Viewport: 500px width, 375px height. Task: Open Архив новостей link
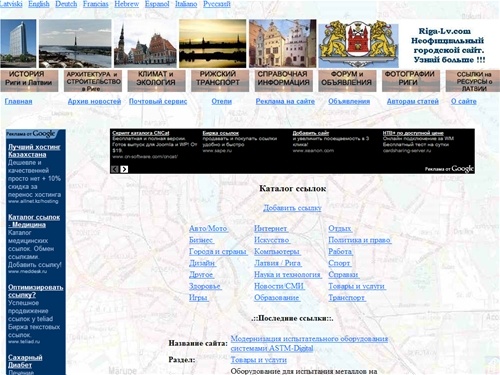coord(94,101)
